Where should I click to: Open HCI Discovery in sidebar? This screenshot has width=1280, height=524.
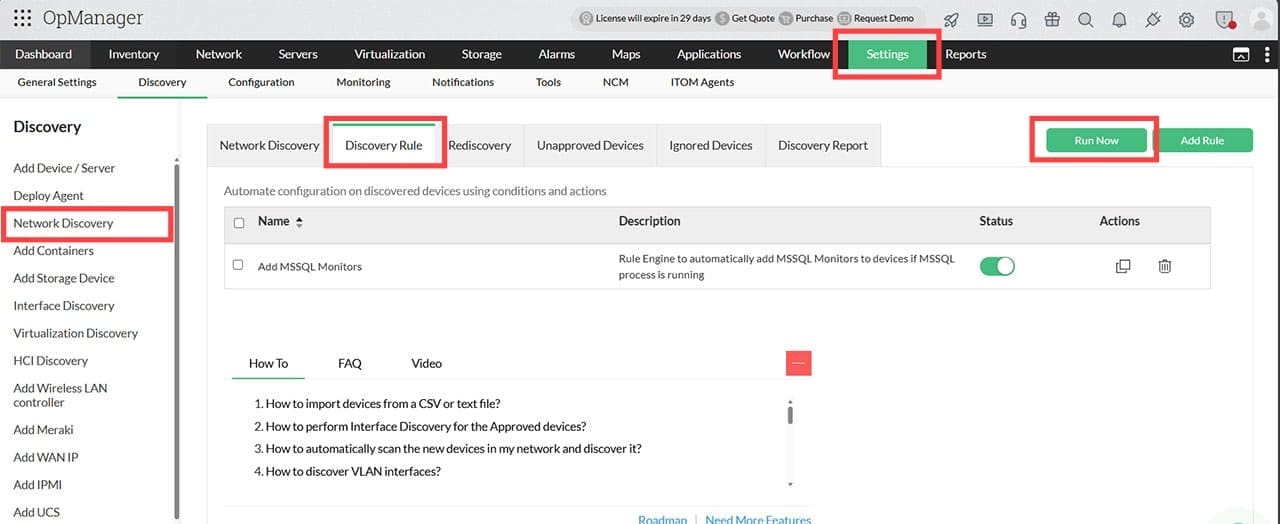(50, 361)
